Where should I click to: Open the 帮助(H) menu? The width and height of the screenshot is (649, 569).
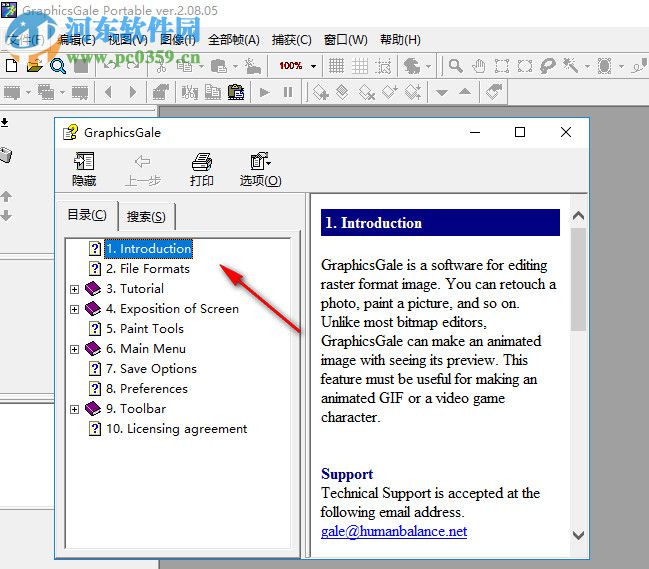[x=400, y=40]
